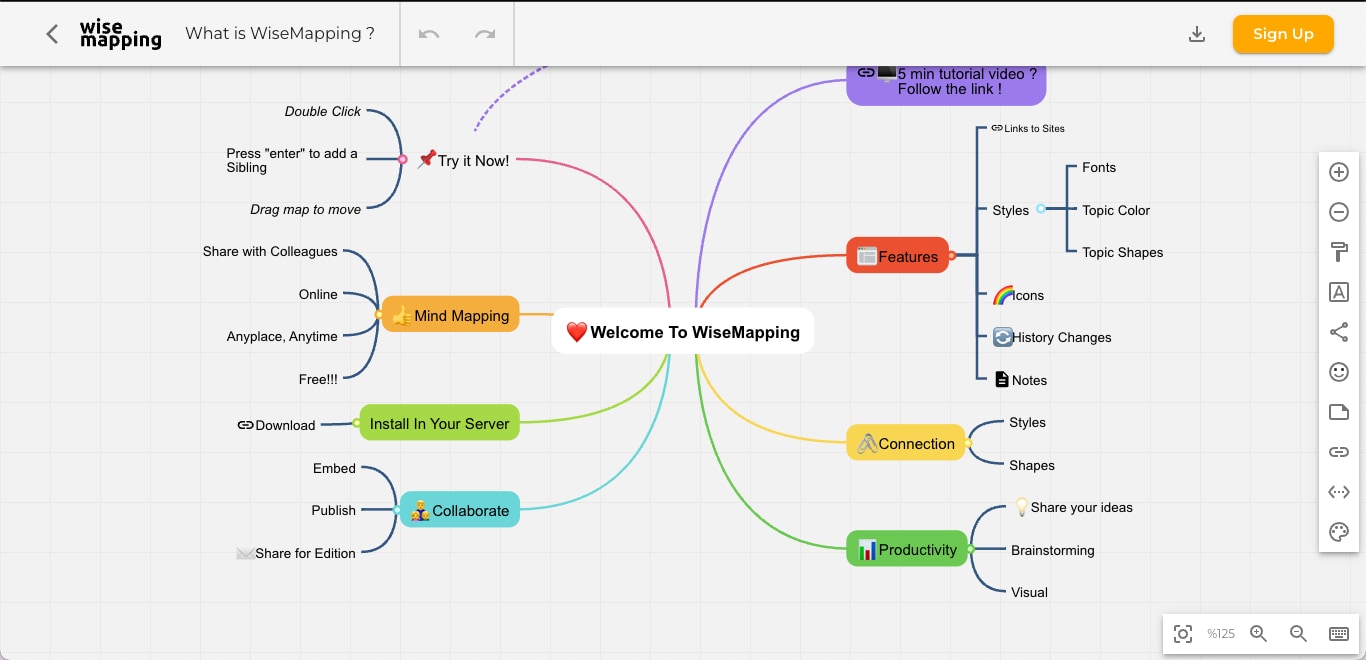The height and width of the screenshot is (660, 1366).
Task: Add a link to the topic
Action: (1339, 452)
